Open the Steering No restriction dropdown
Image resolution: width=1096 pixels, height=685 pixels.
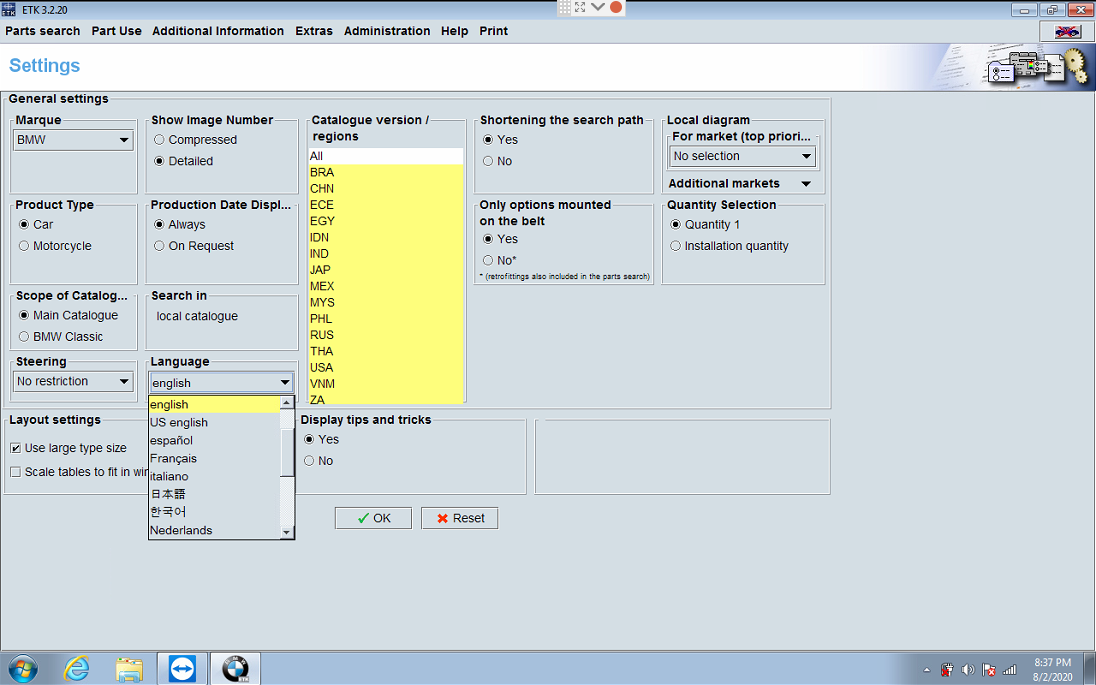click(x=73, y=382)
